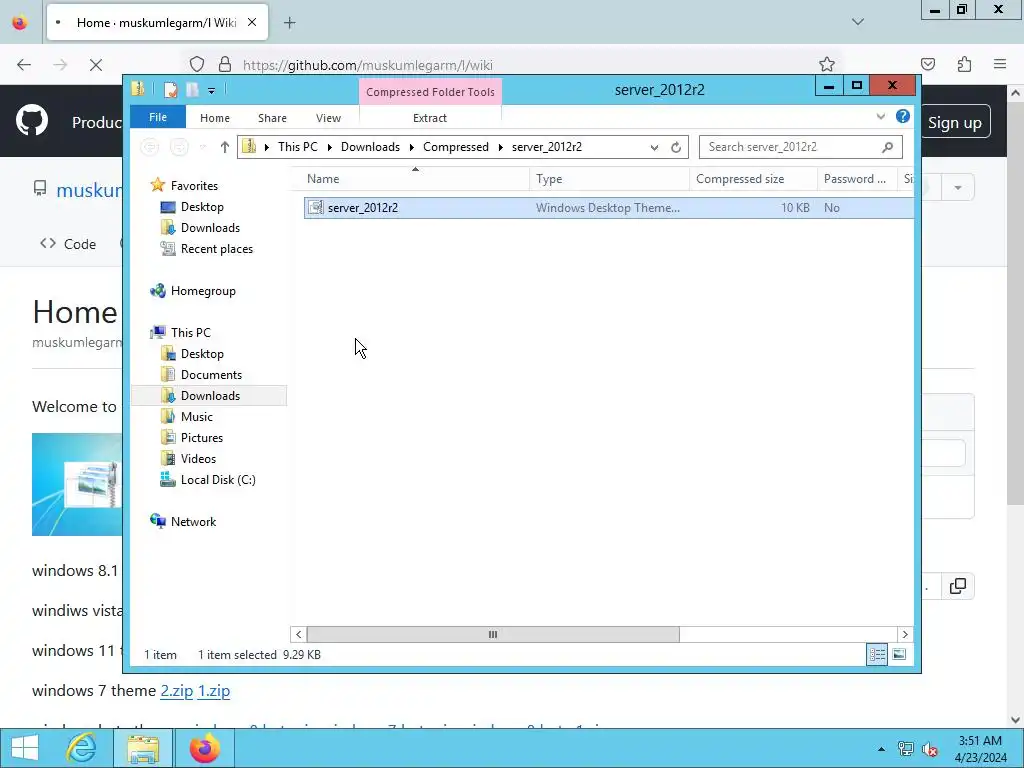Click the GitHub Sign up button
Viewport: 1024px width, 768px height.
tap(954, 123)
